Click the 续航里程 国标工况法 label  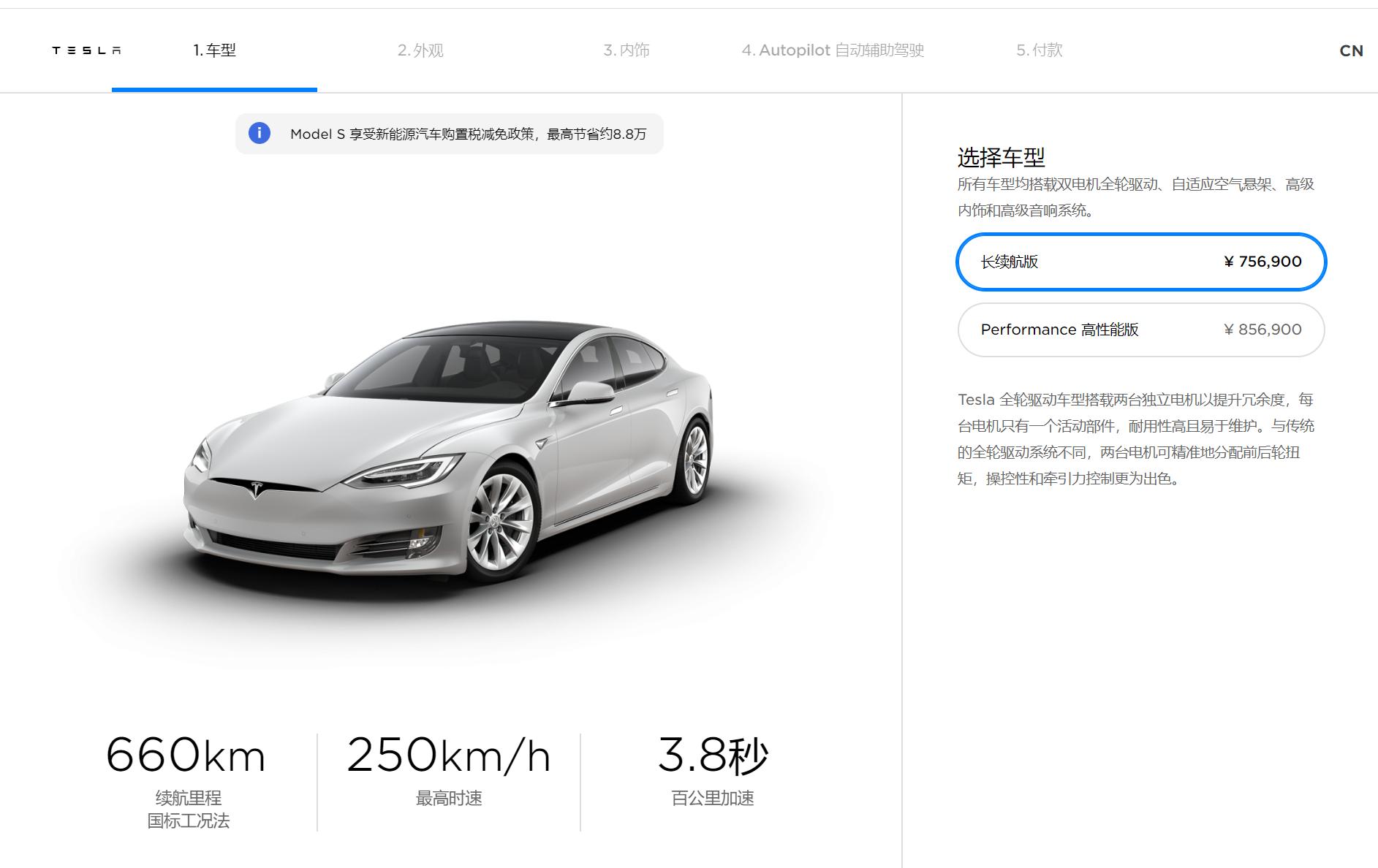[188, 810]
